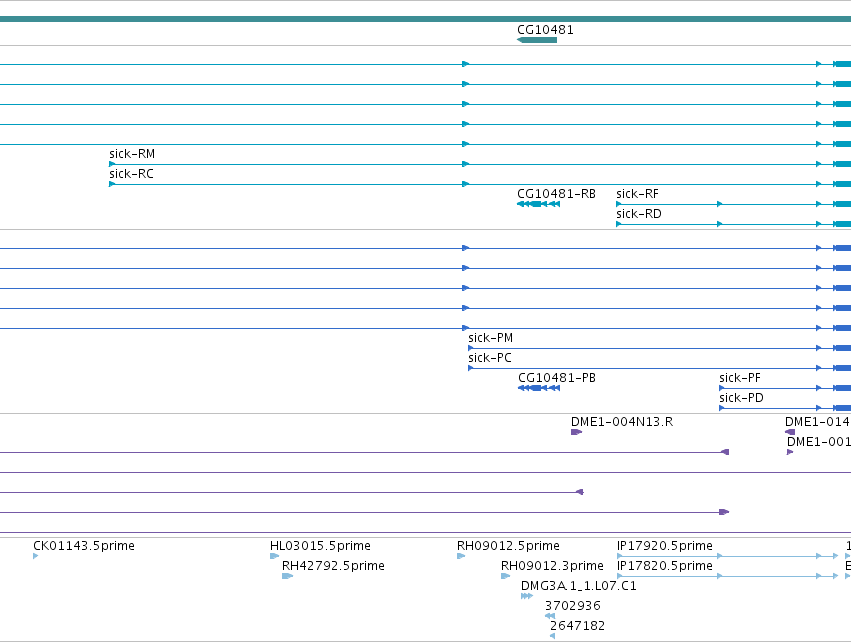The image size is (851, 642).
Task: Click the sick-RD transcript start arrow
Action: (x=619, y=224)
